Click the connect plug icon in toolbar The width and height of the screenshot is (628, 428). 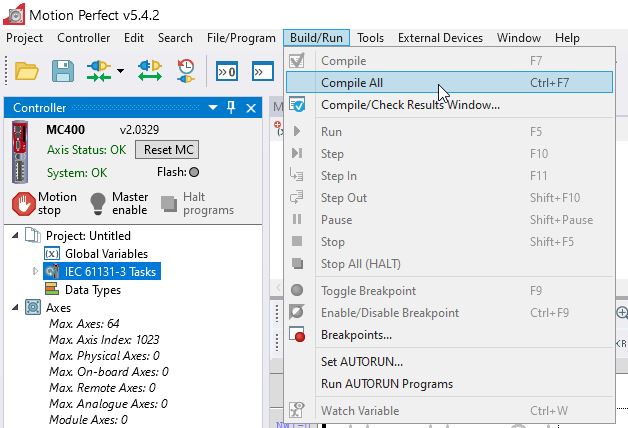[x=99, y=71]
